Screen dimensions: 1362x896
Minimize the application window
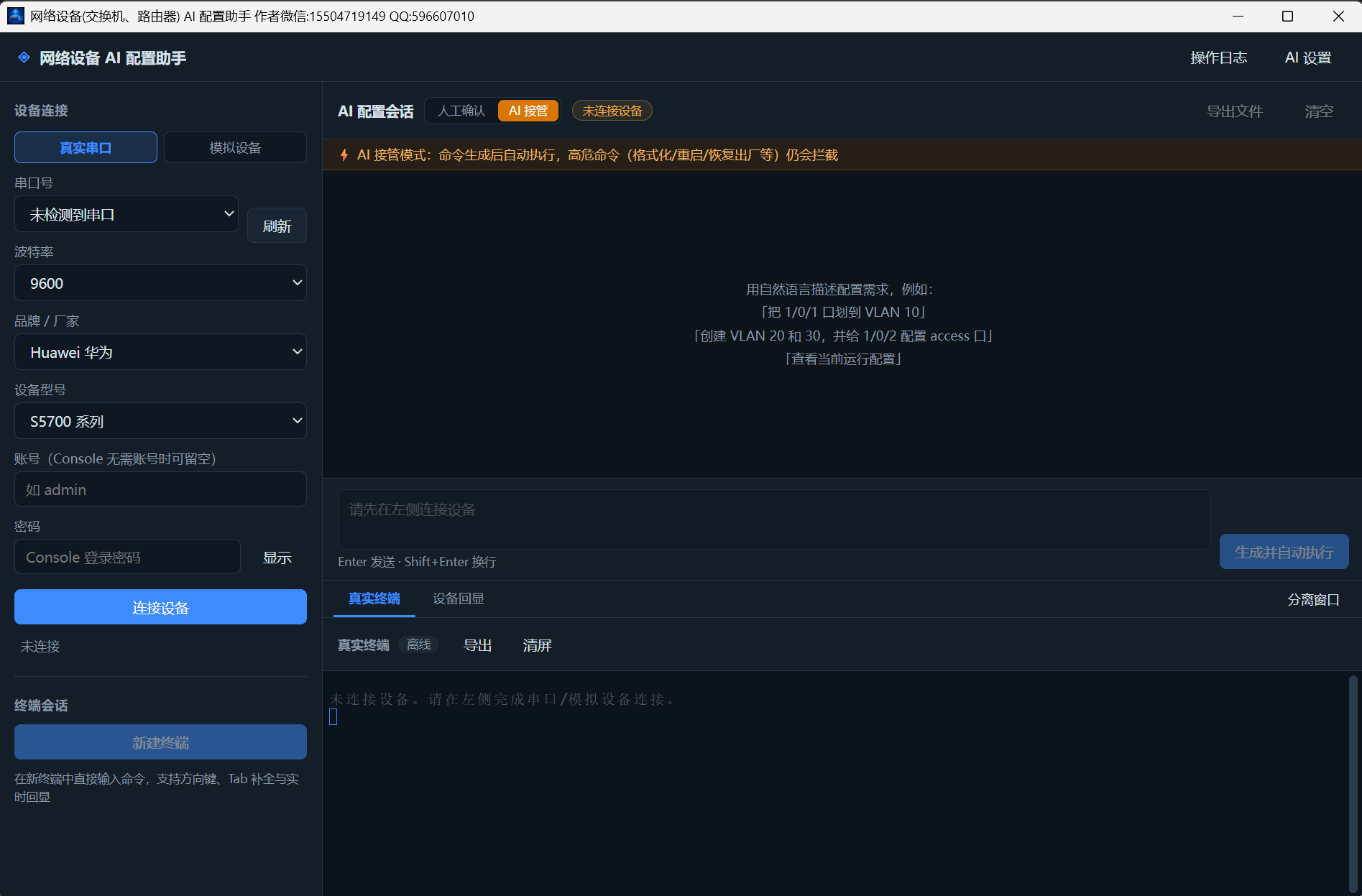click(1238, 16)
